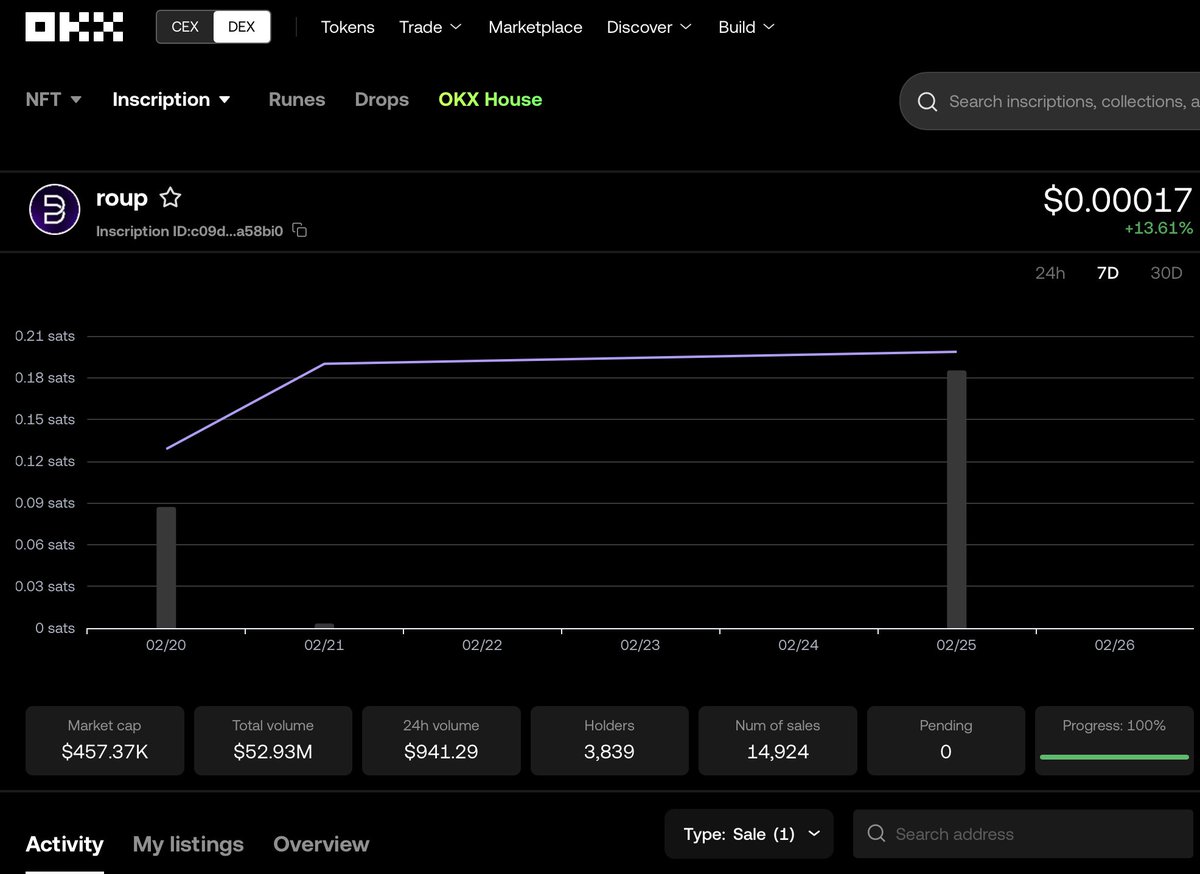Click the roup token avatar
The height and width of the screenshot is (874, 1200).
(x=54, y=210)
